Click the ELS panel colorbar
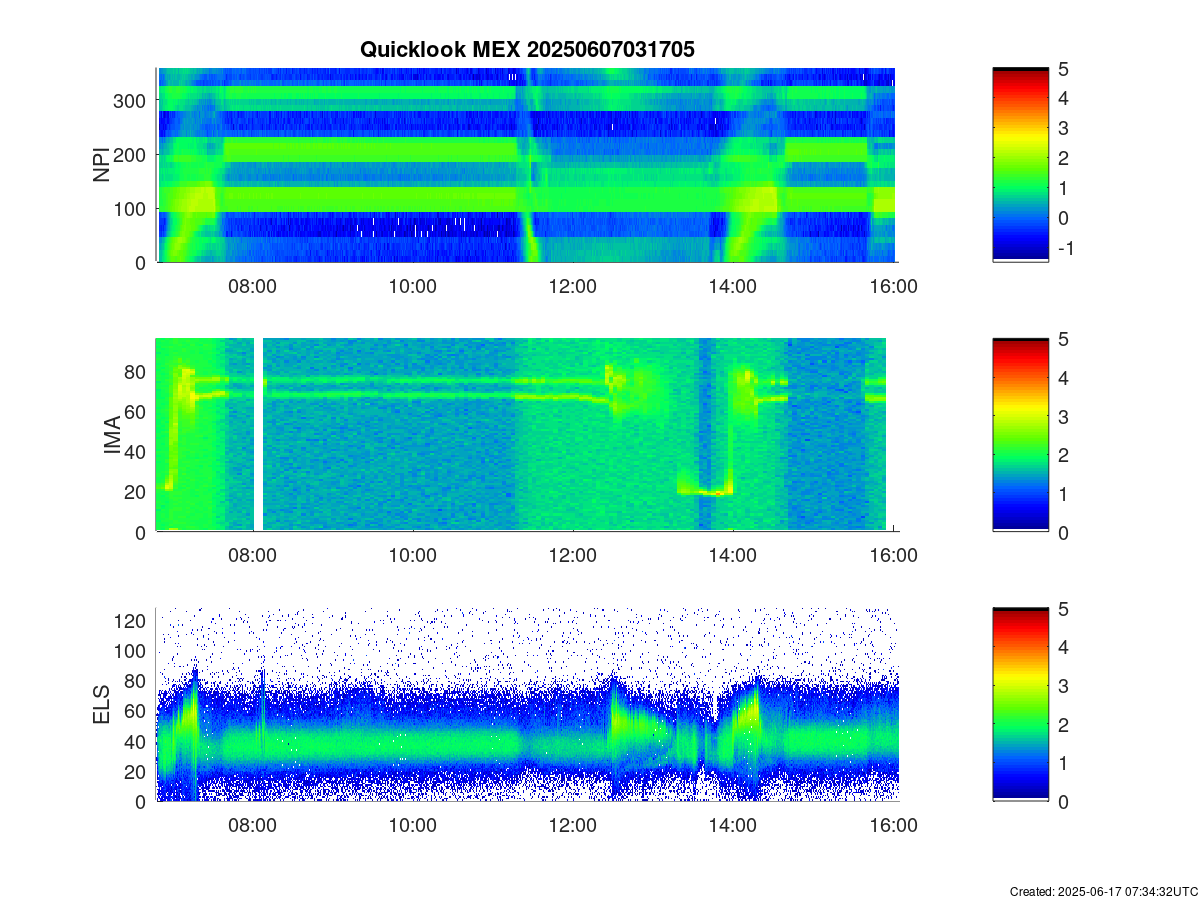This screenshot has height=900, width=1200. (x=1020, y=704)
